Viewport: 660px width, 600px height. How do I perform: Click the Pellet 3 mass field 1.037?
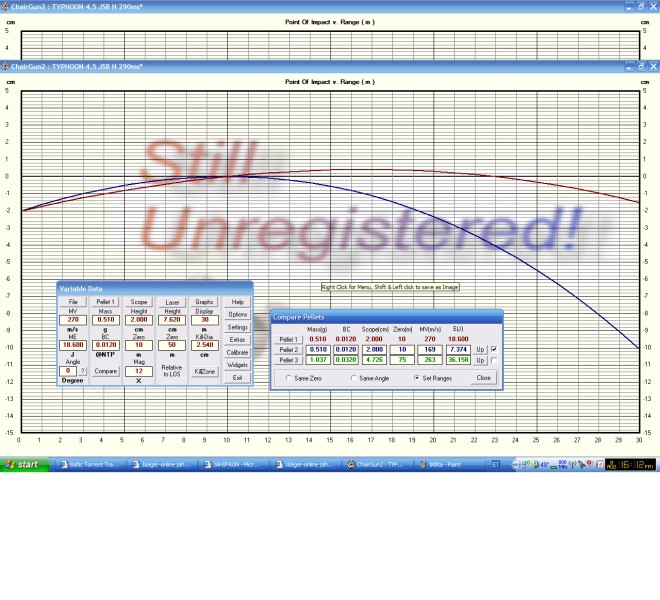318,359
